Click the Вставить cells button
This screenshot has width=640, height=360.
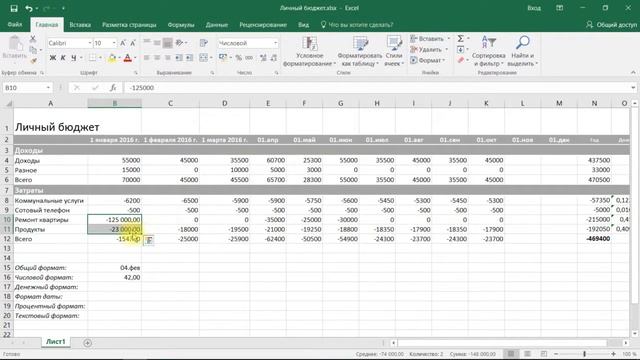click(x=430, y=39)
